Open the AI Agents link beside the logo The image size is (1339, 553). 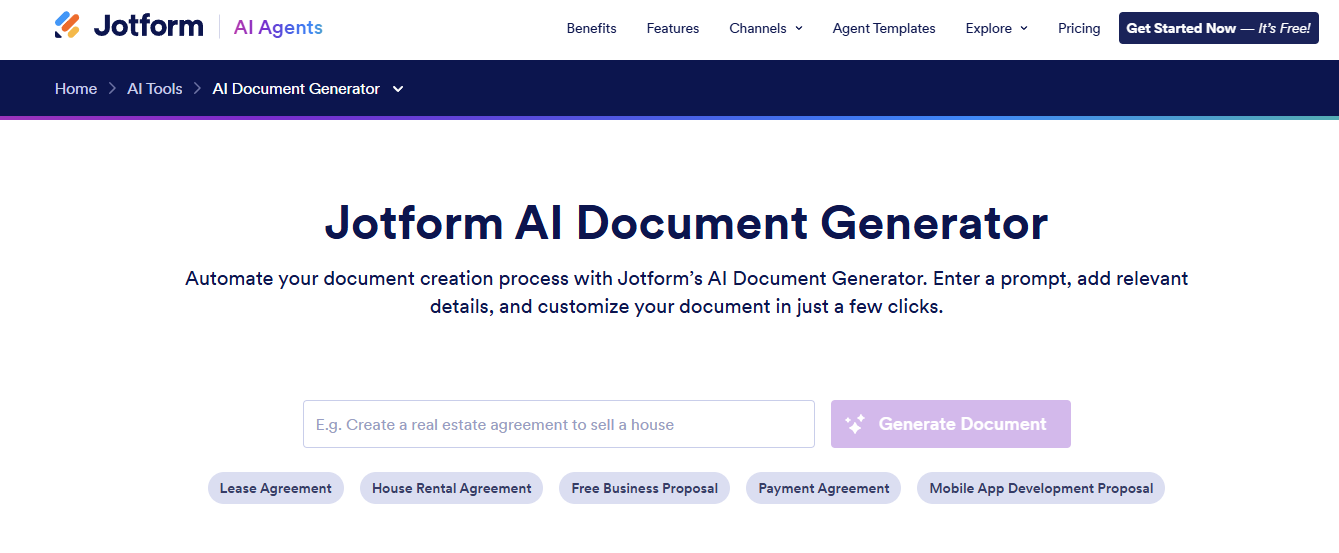tap(278, 27)
